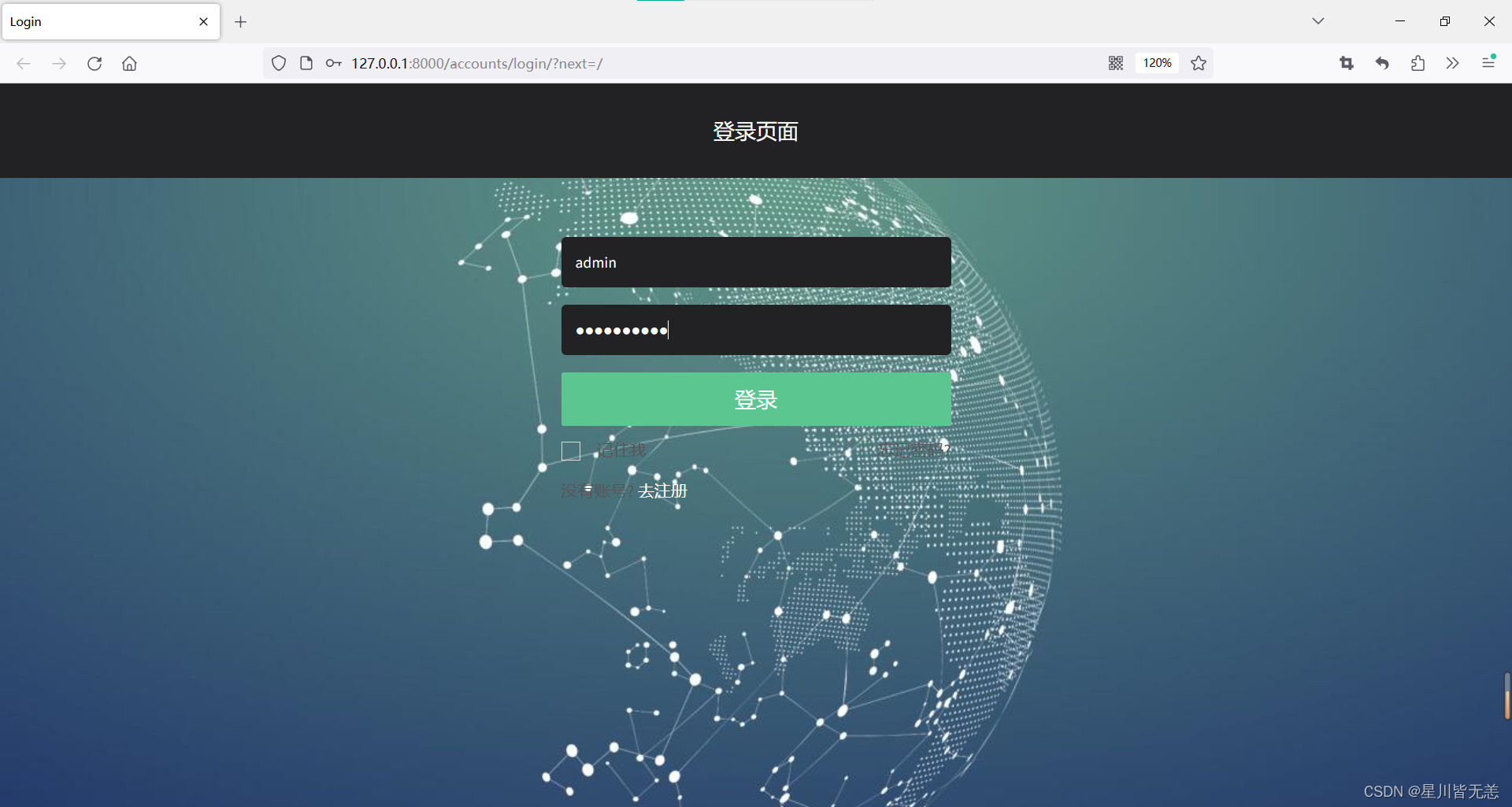The height and width of the screenshot is (807, 1512).
Task: Follow the 去注册 register link
Action: 662,491
